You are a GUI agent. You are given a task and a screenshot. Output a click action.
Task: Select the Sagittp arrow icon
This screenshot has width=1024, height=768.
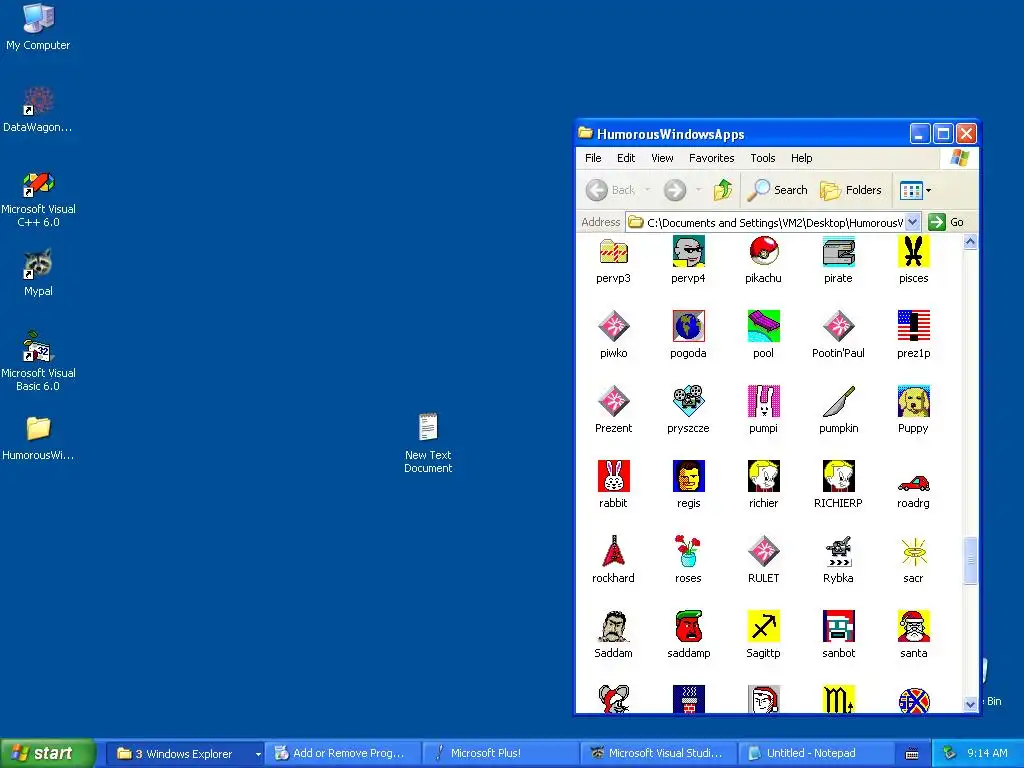coord(763,626)
